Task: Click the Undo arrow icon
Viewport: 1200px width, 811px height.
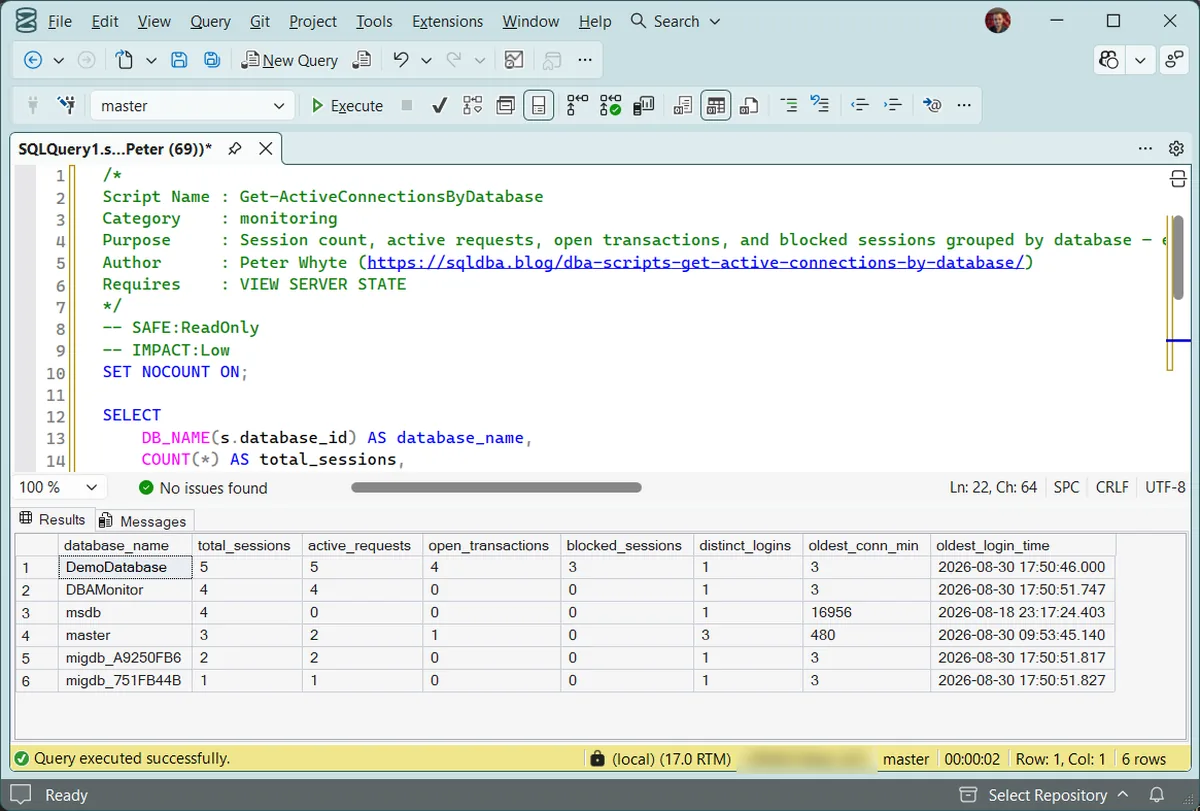Action: 401,60
